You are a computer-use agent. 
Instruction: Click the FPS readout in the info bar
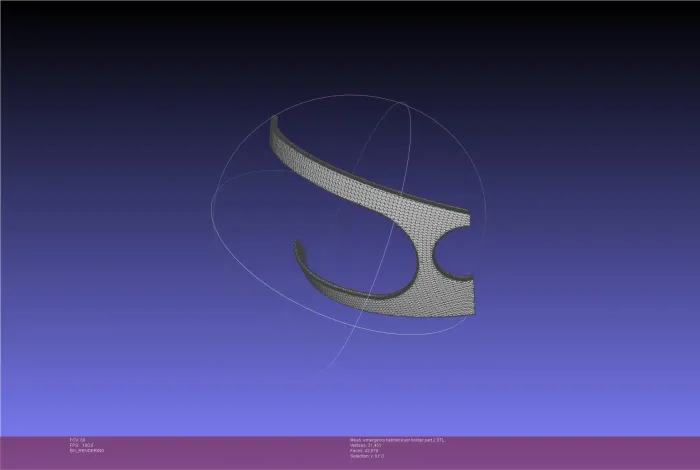[80, 445]
